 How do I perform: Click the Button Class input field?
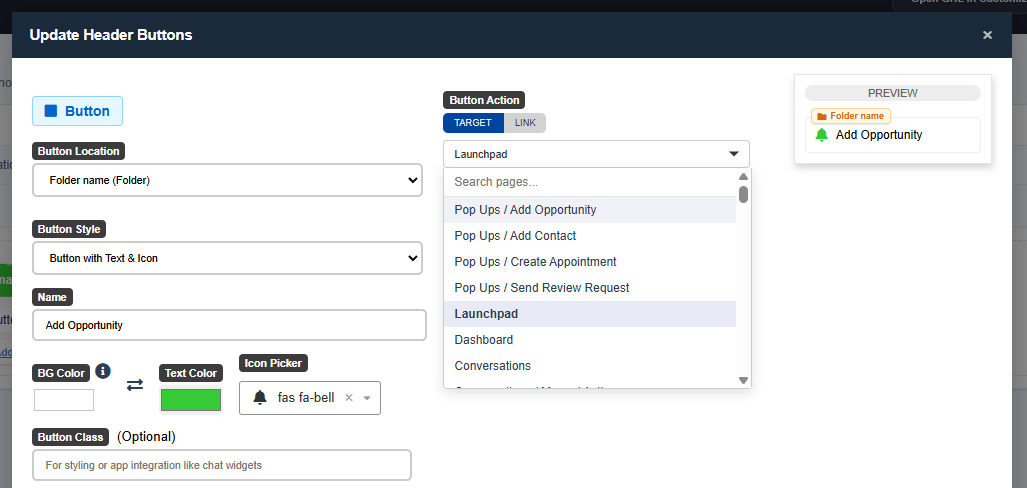tap(222, 465)
